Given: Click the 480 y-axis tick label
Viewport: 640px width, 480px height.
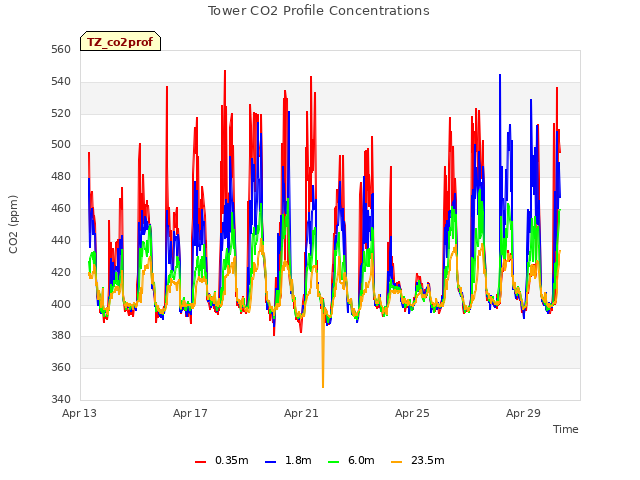Looking at the screenshot, I should (x=61, y=177).
